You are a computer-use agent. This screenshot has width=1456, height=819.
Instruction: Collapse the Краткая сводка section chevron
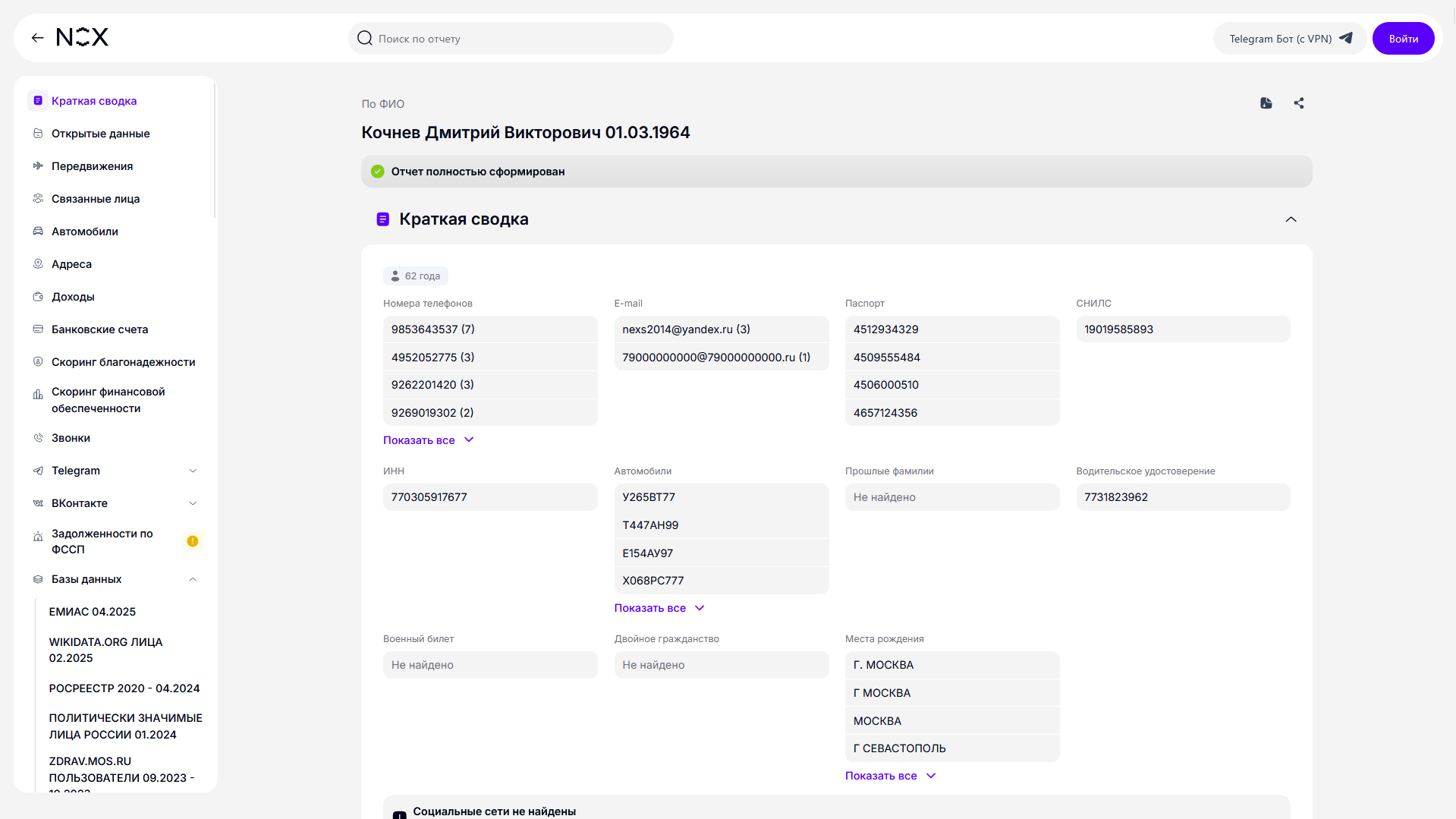[1291, 219]
